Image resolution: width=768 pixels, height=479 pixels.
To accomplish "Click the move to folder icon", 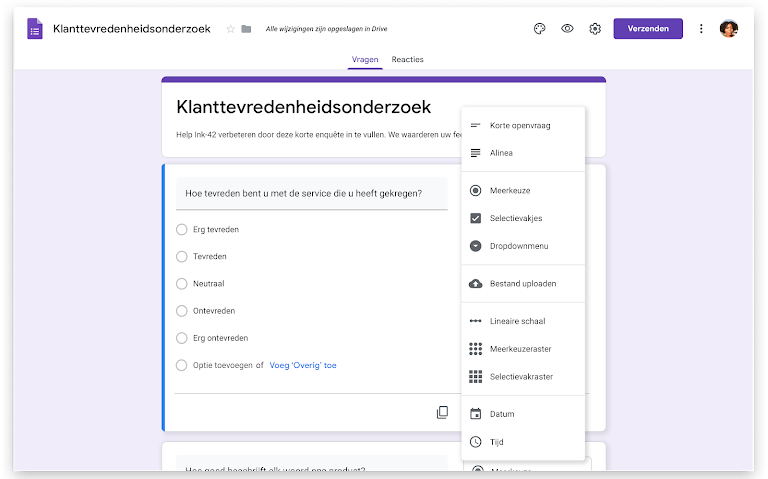I will click(246, 29).
